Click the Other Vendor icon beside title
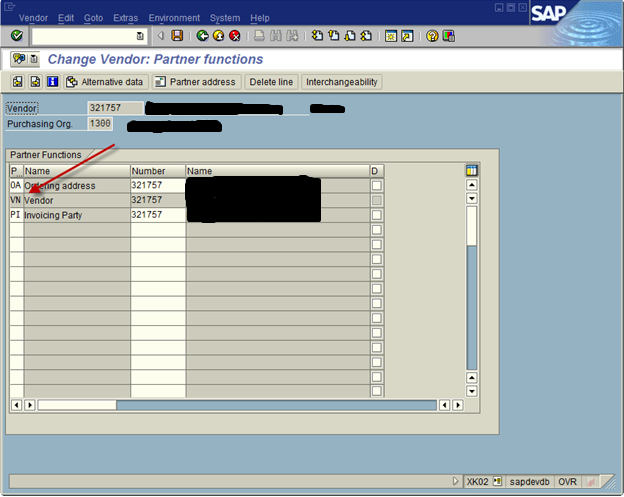This screenshot has width=624, height=497. tap(19, 59)
